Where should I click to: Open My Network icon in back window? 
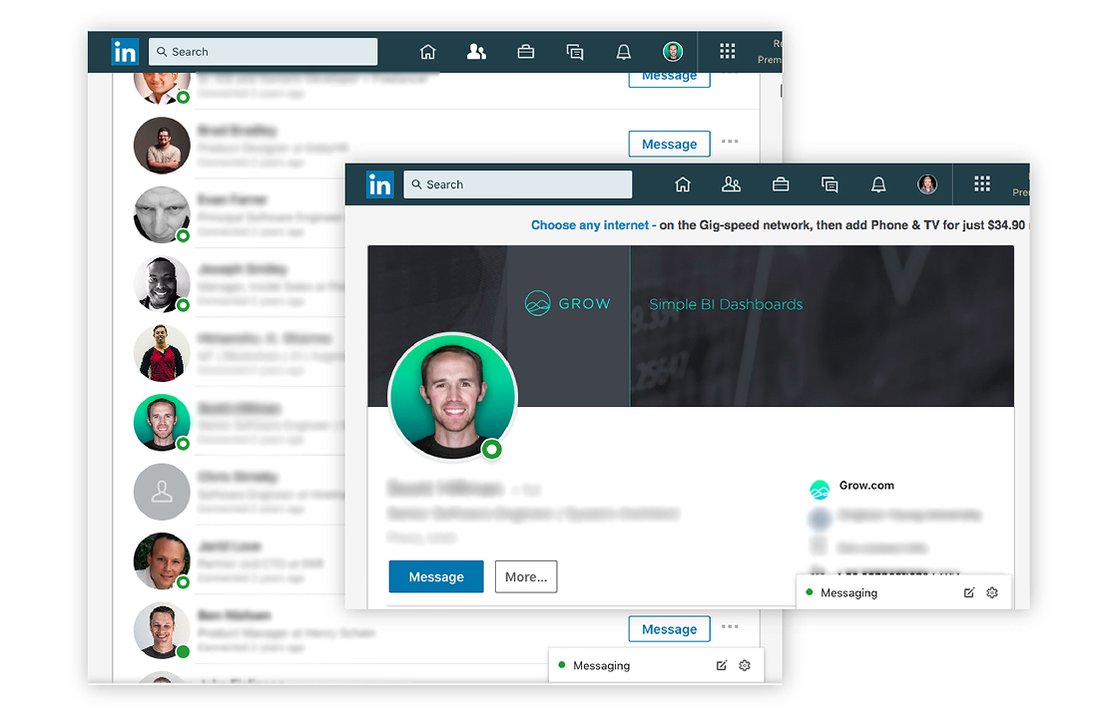(476, 52)
